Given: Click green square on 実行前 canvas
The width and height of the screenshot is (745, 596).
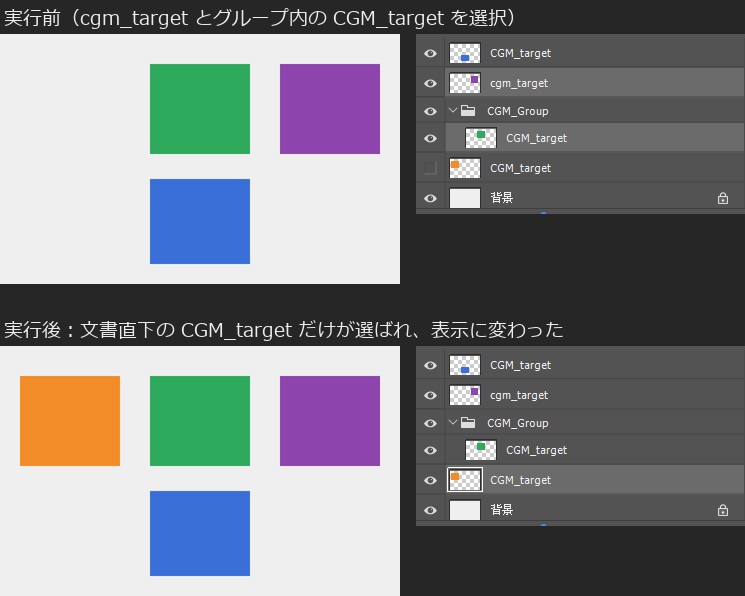Looking at the screenshot, I should pyautogui.click(x=200, y=109).
